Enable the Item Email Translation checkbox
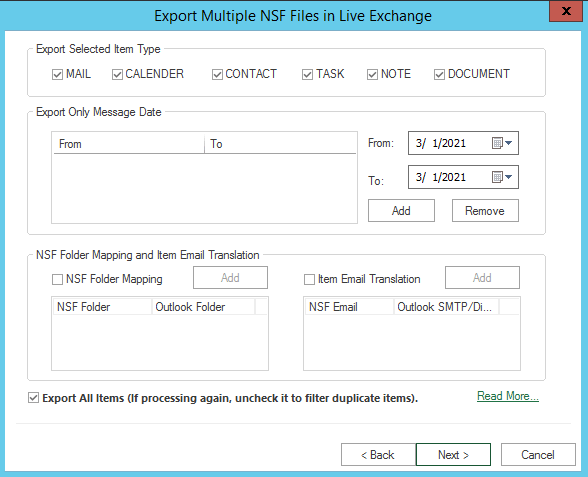588x477 pixels. (309, 279)
